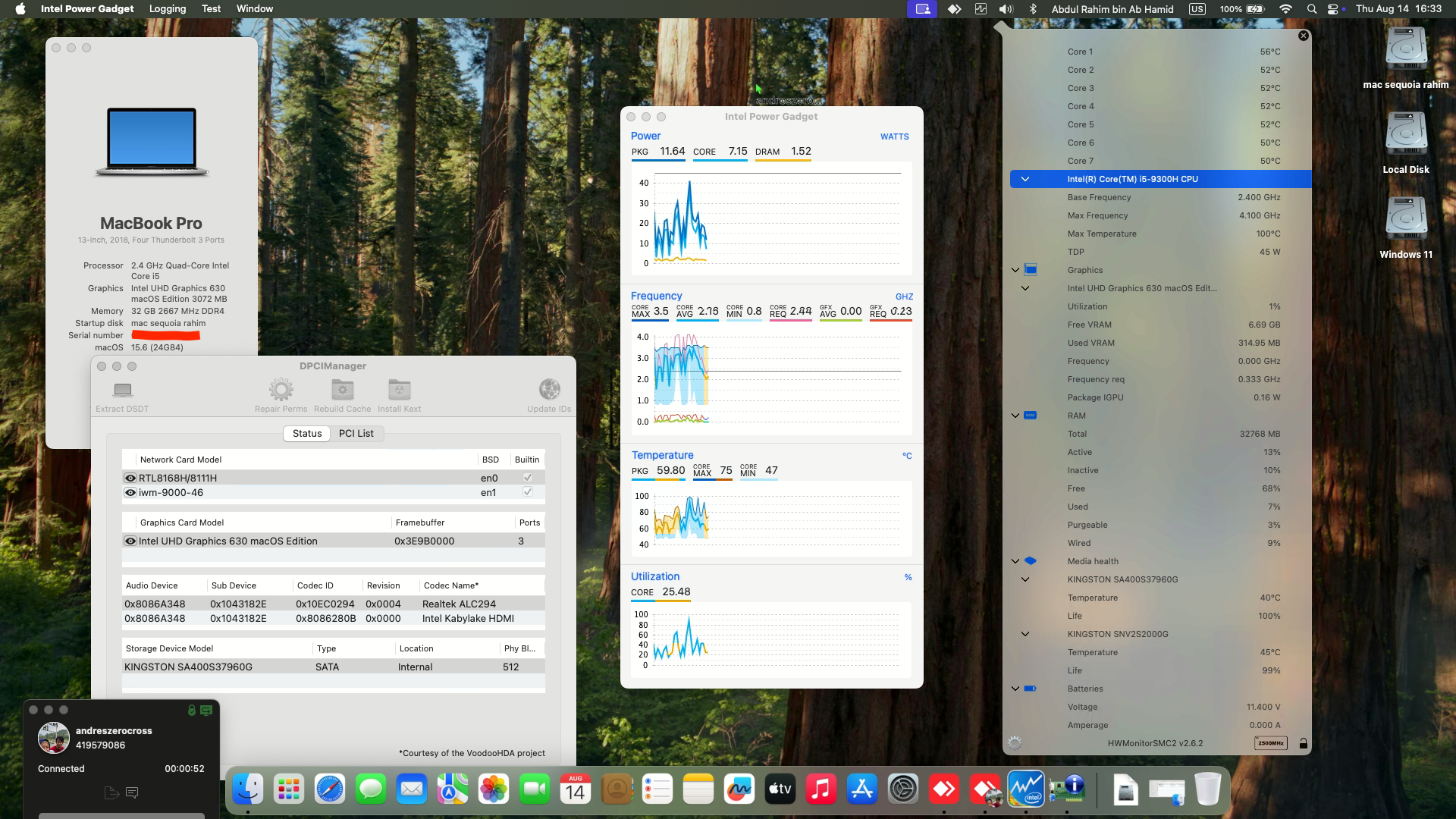
Task: Open HWMonitorSMC2 settings gear icon
Action: click(x=1015, y=743)
